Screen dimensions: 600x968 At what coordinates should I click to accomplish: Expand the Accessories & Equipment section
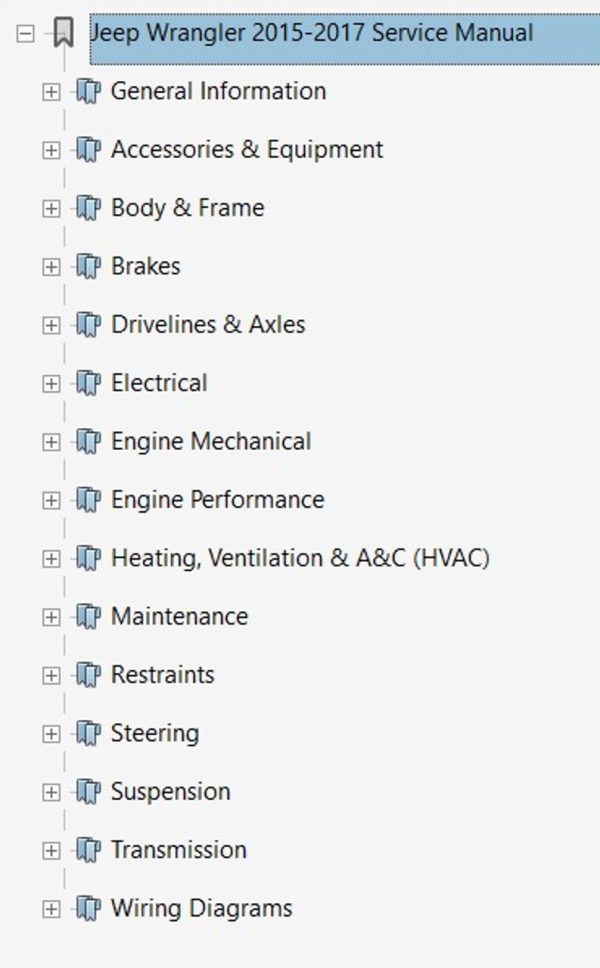click(51, 150)
